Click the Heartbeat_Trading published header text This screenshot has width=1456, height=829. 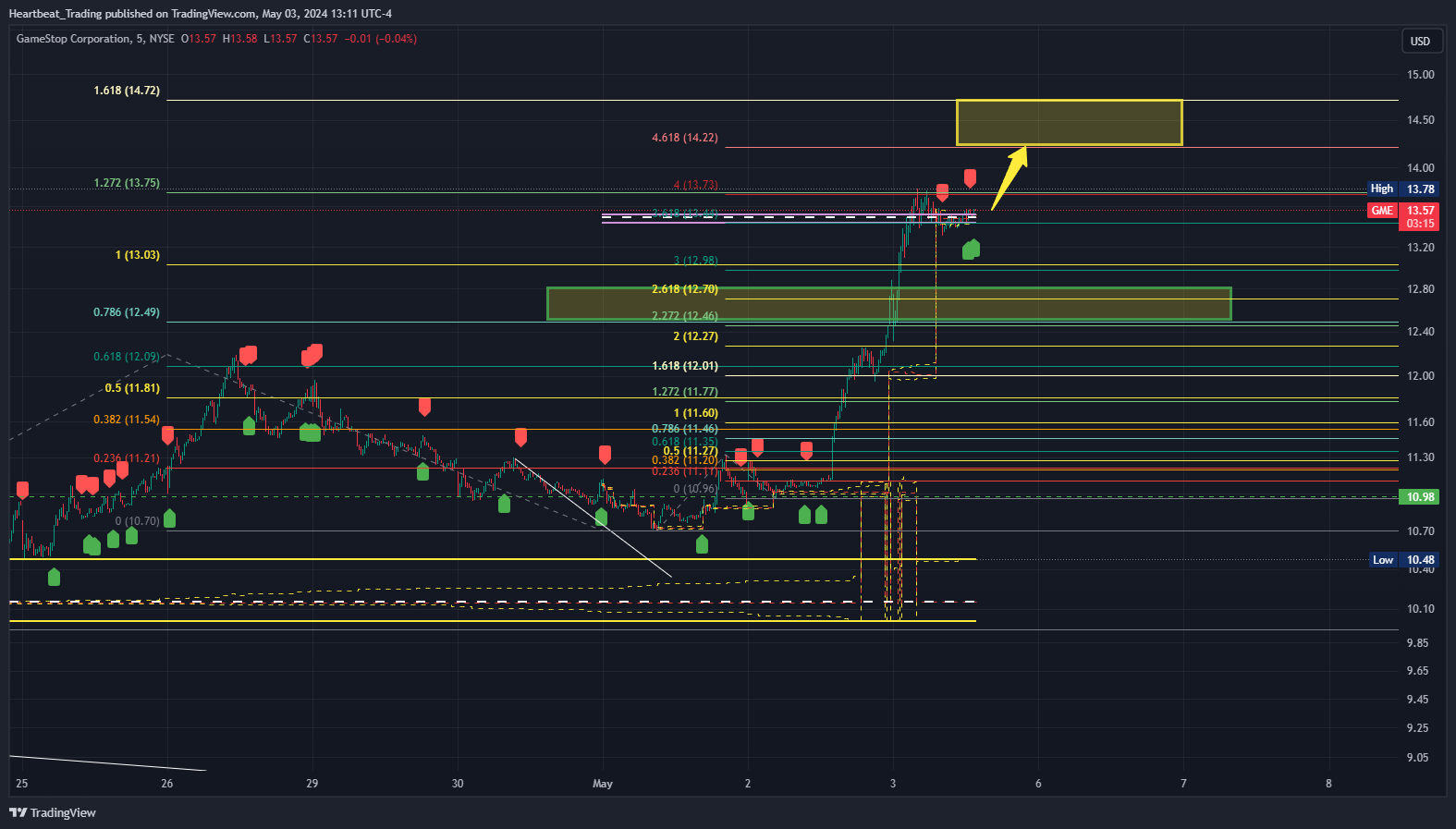[x=200, y=14]
